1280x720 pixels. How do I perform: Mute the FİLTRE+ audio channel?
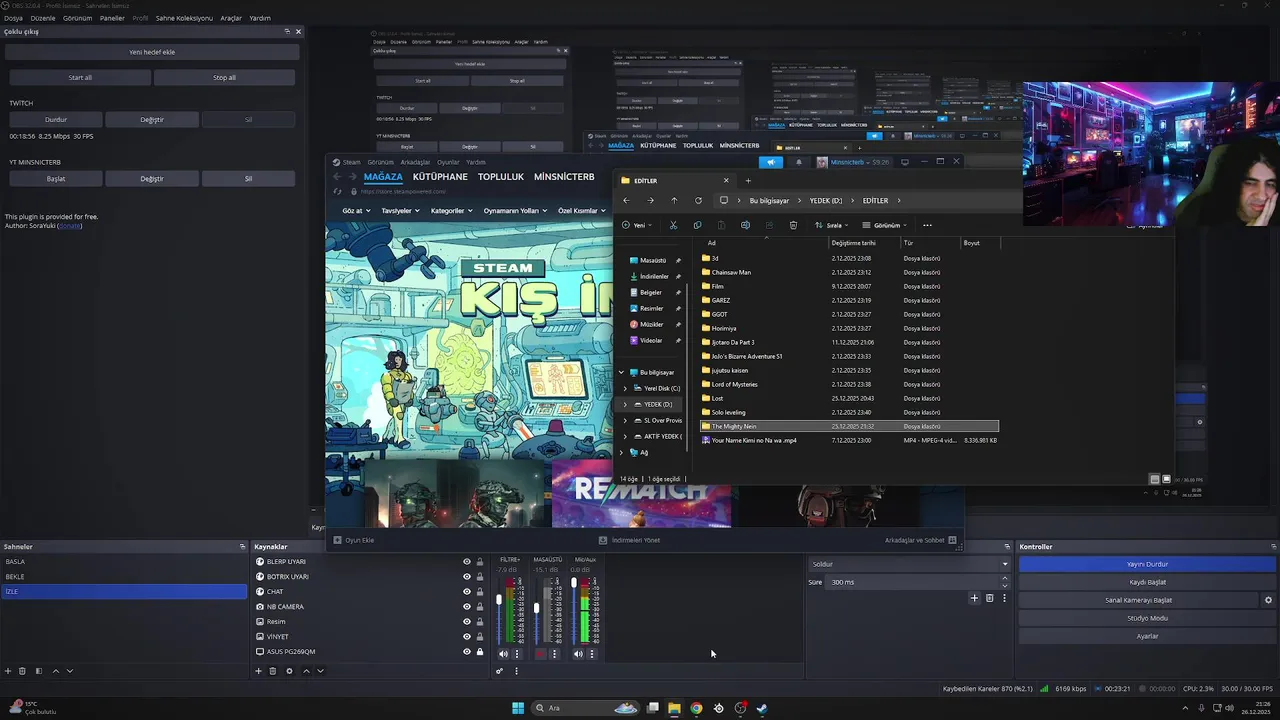click(503, 654)
